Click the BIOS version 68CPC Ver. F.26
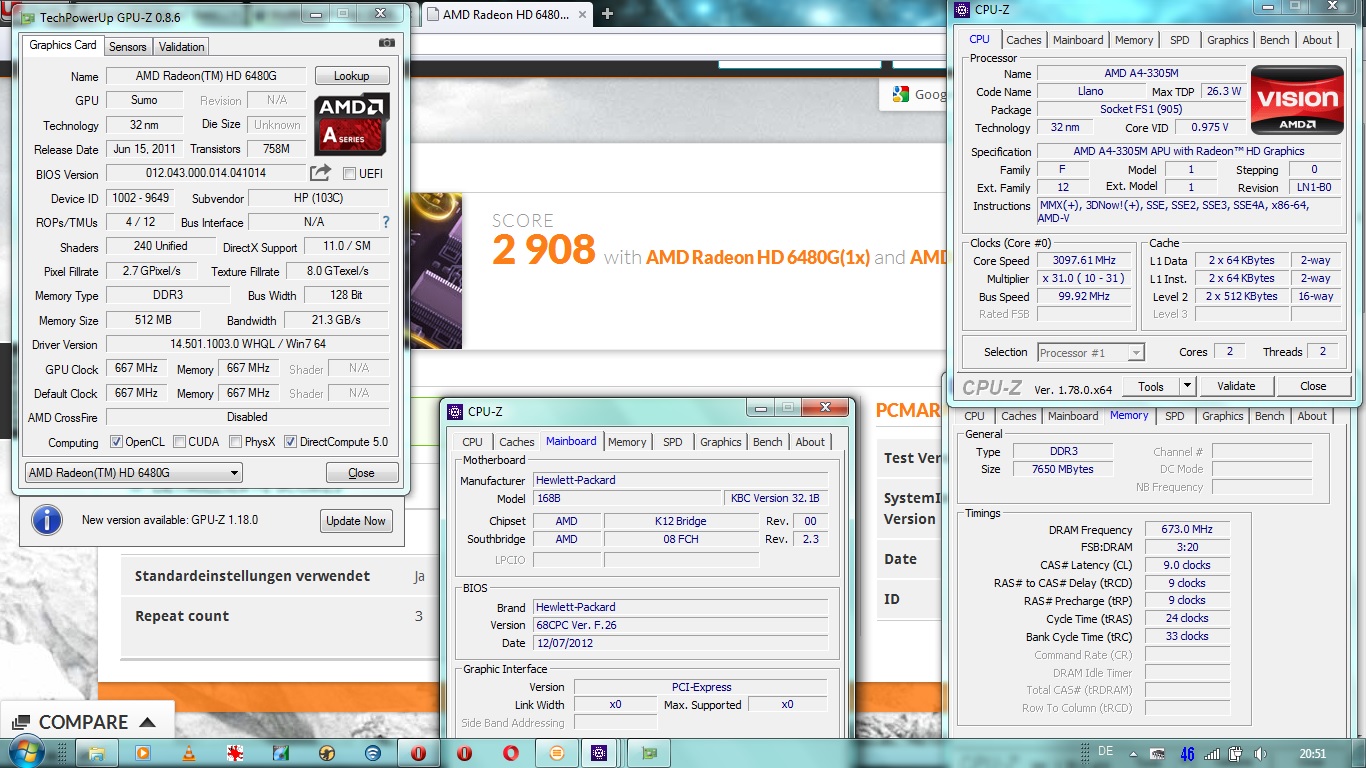1366x768 pixels. [x=680, y=625]
